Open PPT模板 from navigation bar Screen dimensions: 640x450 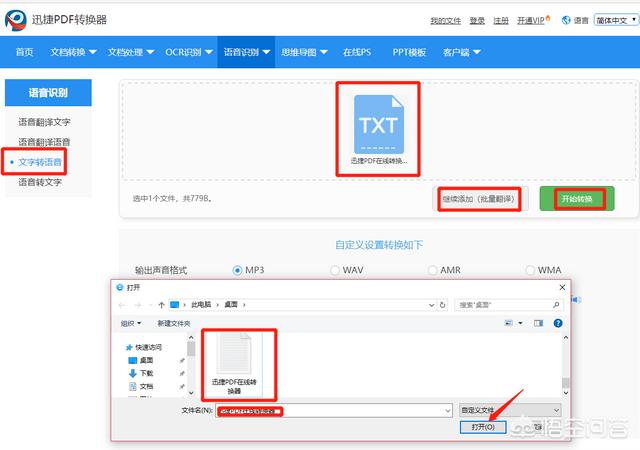coord(409,52)
